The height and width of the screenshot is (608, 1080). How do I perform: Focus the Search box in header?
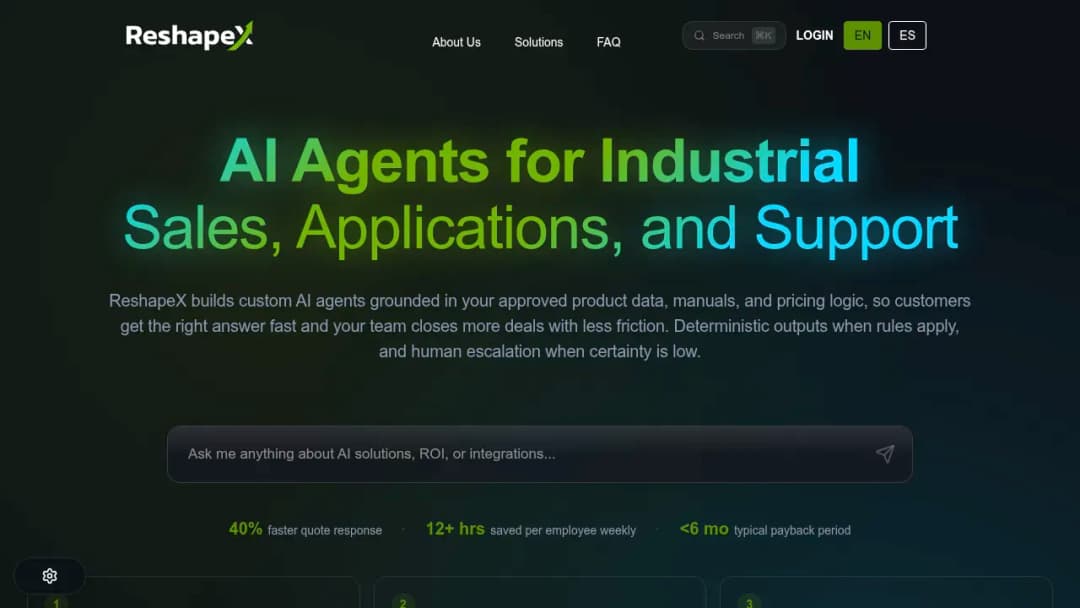pyautogui.click(x=734, y=35)
